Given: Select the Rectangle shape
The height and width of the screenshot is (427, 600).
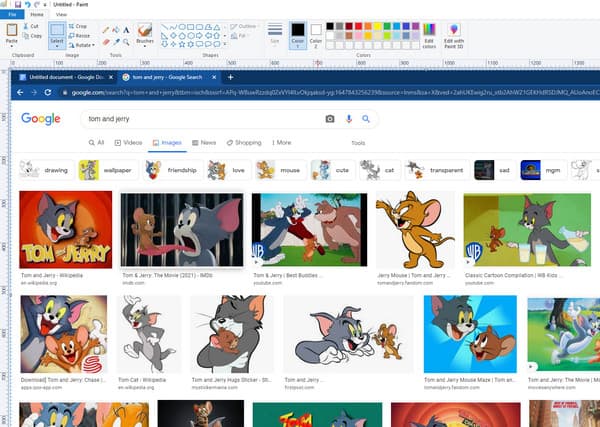Looking at the screenshot, I should tap(191, 27).
